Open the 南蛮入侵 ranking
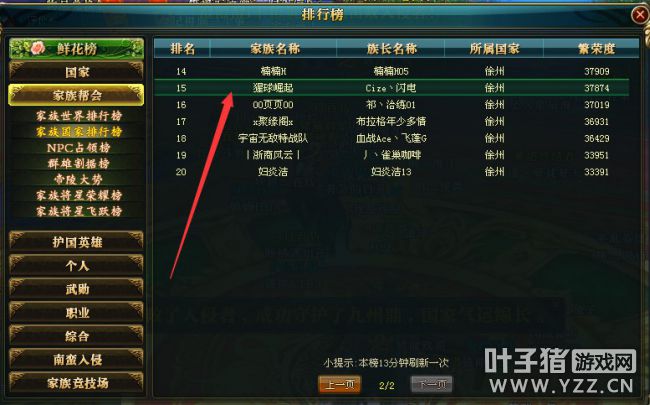 pos(77,359)
